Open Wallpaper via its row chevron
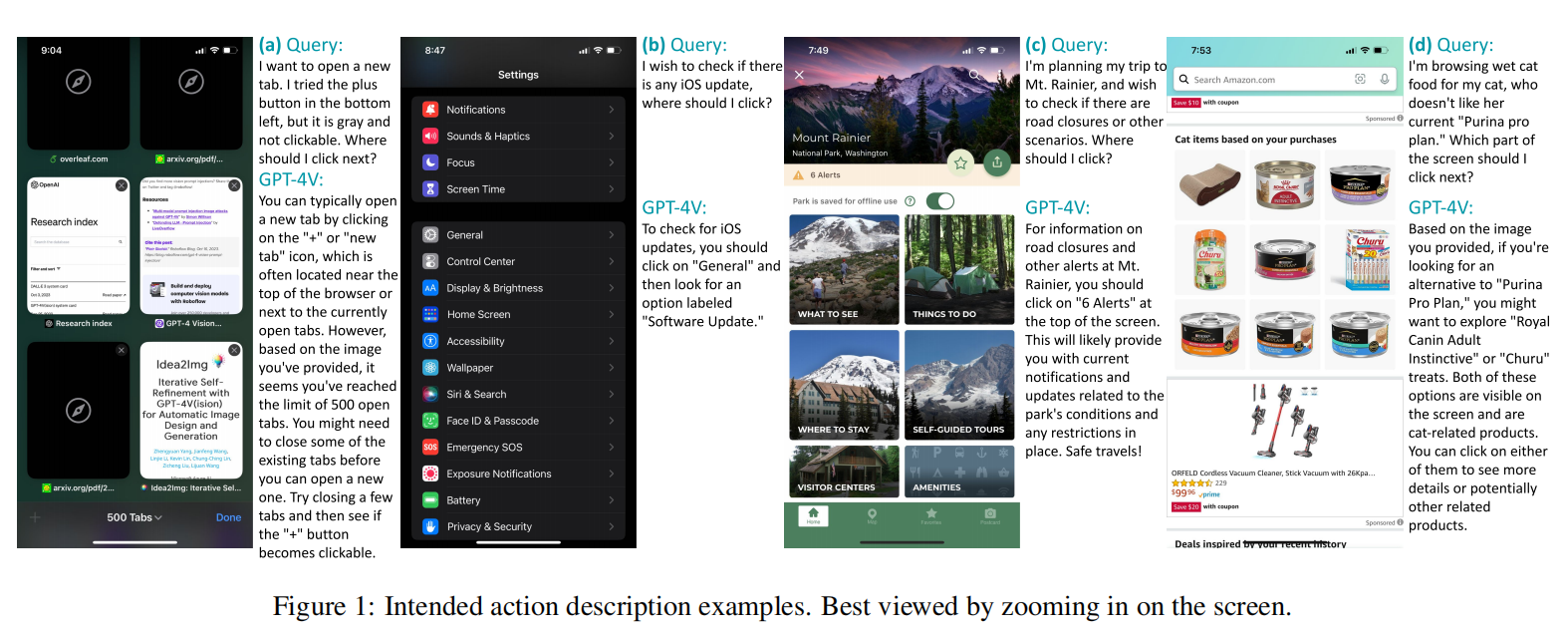This screenshot has width=1568, height=634. pyautogui.click(x=612, y=368)
